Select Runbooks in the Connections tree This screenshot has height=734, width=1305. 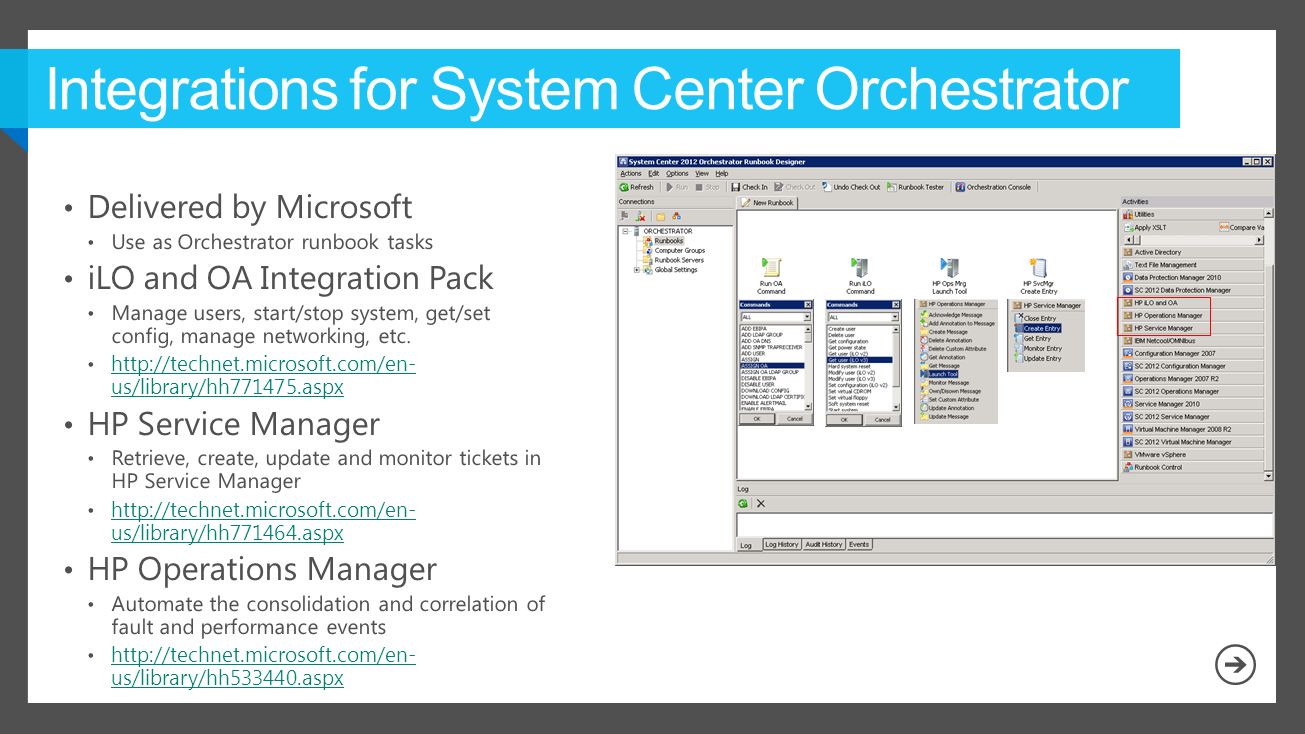pyautogui.click(x=669, y=241)
